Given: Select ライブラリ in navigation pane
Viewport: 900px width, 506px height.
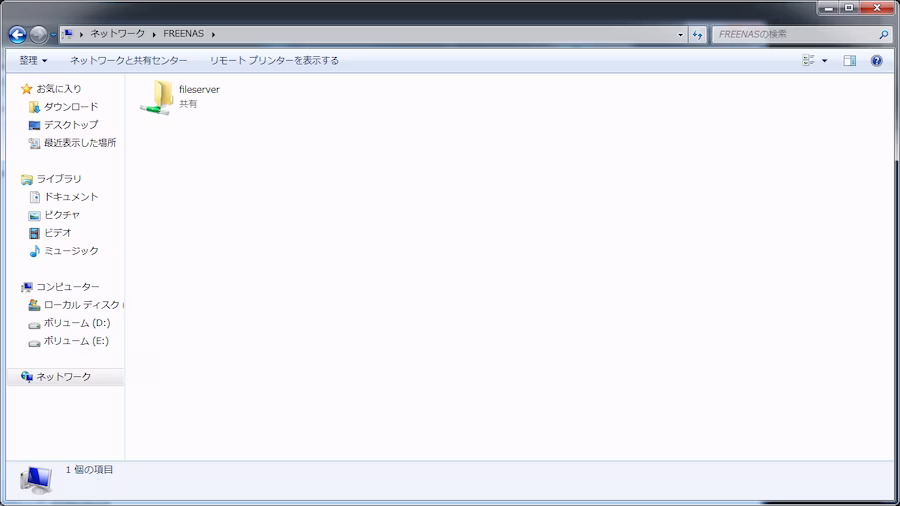Looking at the screenshot, I should tap(59, 179).
